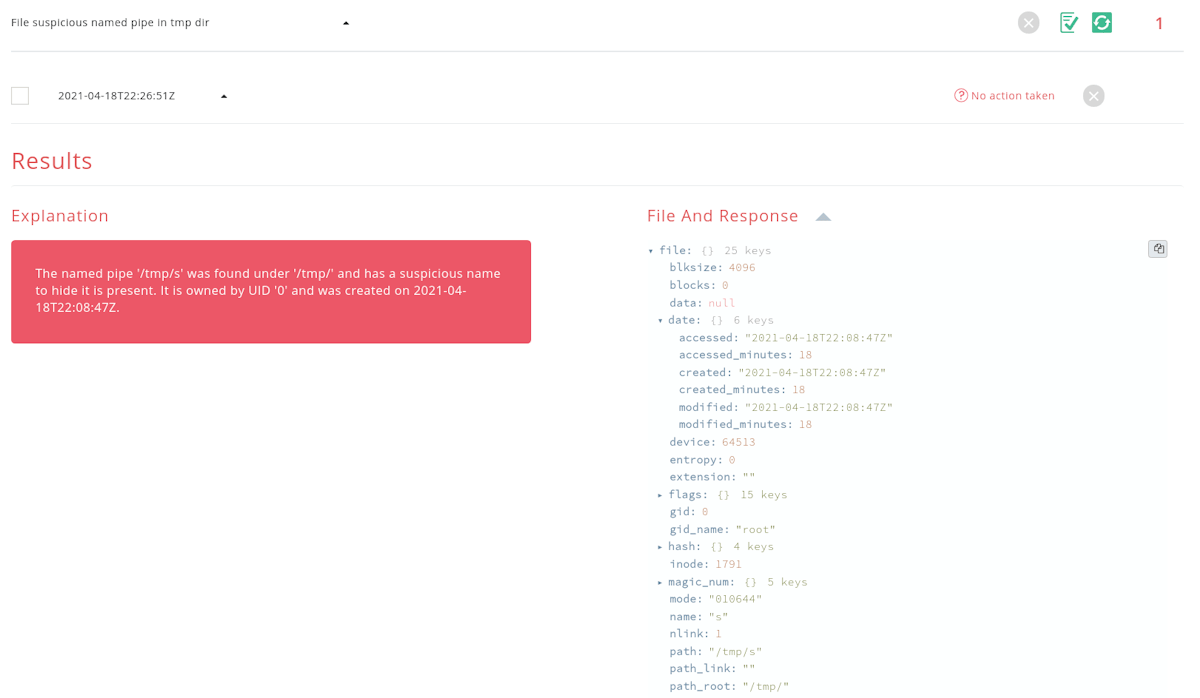Click the gray dismiss-all circle icon
The width and height of the screenshot is (1200, 698).
[1028, 22]
